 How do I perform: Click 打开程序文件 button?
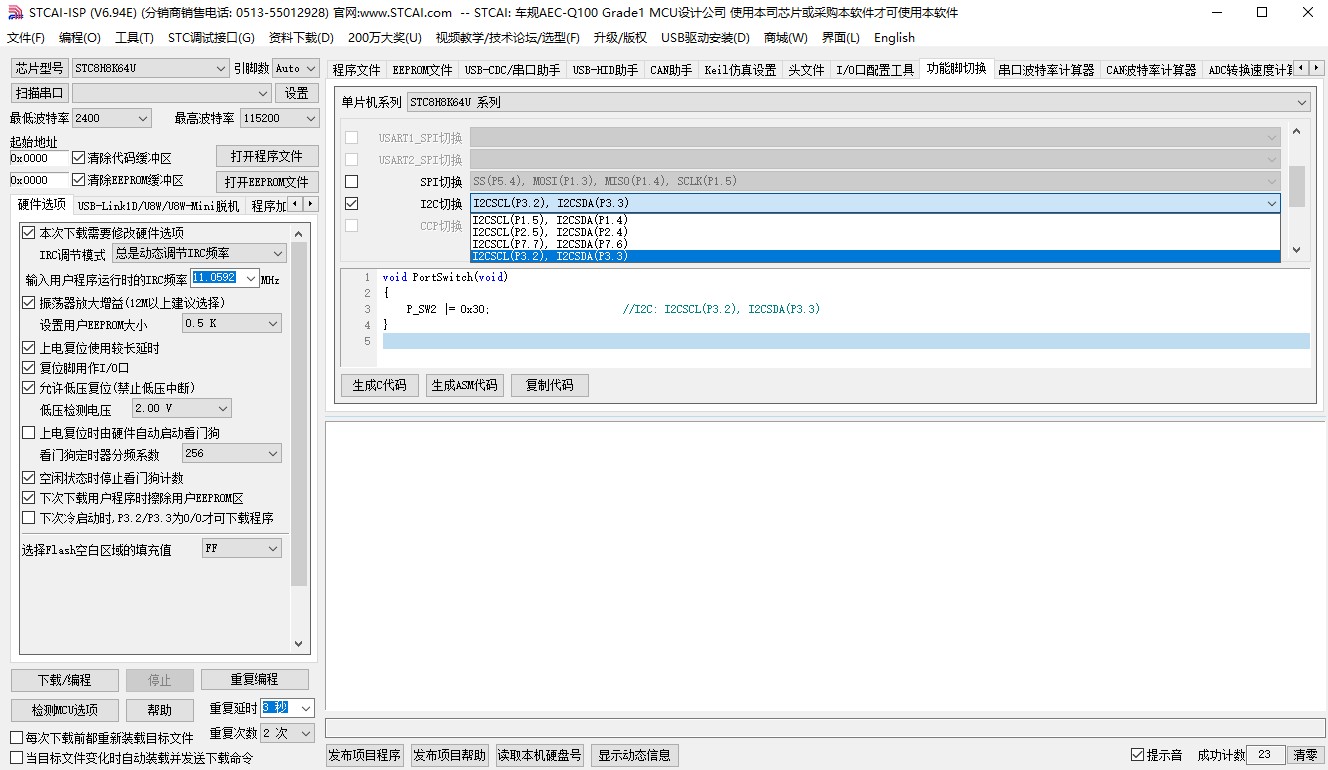[267, 157]
